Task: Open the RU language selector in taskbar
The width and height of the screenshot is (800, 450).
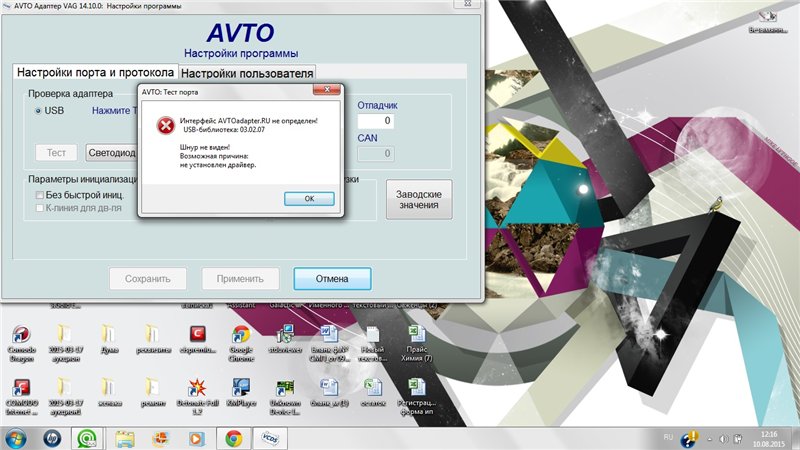Action: tap(669, 438)
